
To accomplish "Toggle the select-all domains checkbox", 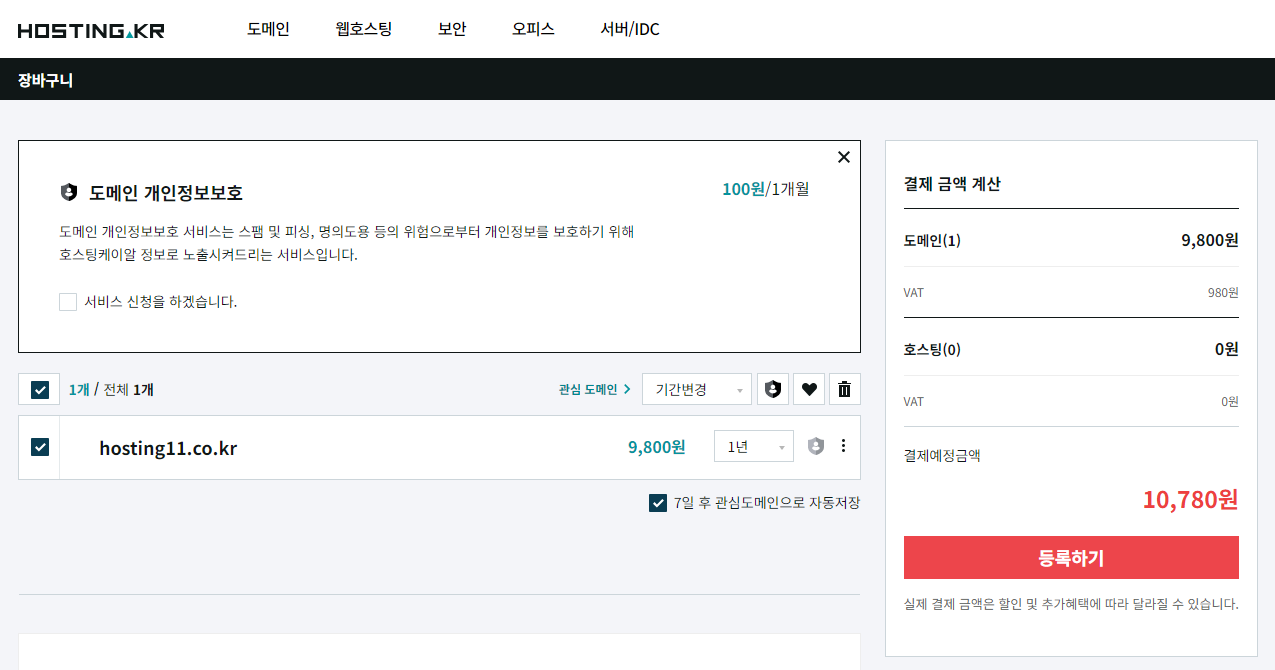I will tap(39, 390).
